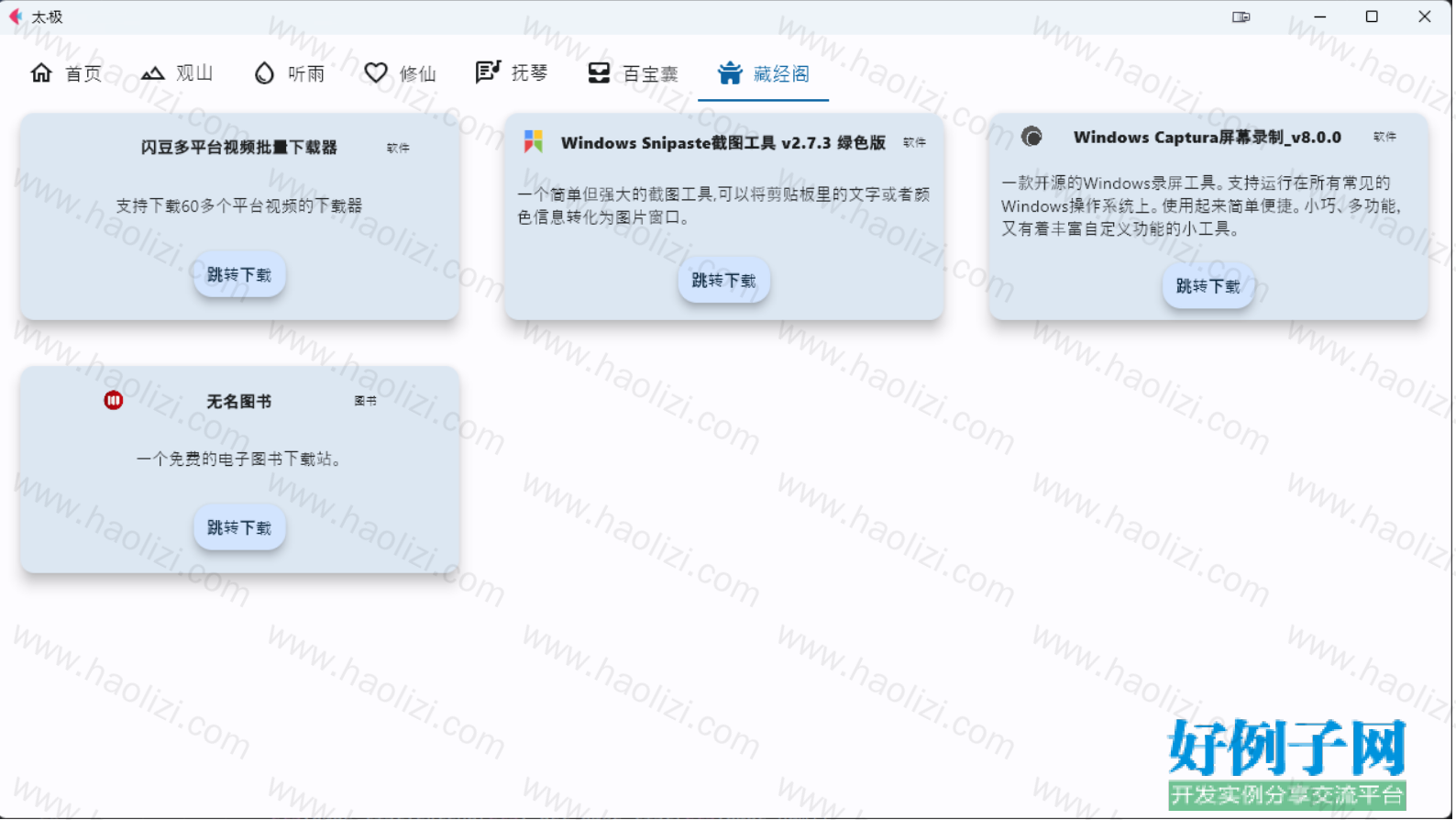
Task: Click the Captura description about 开源录屏工具
Action: [x=1201, y=205]
